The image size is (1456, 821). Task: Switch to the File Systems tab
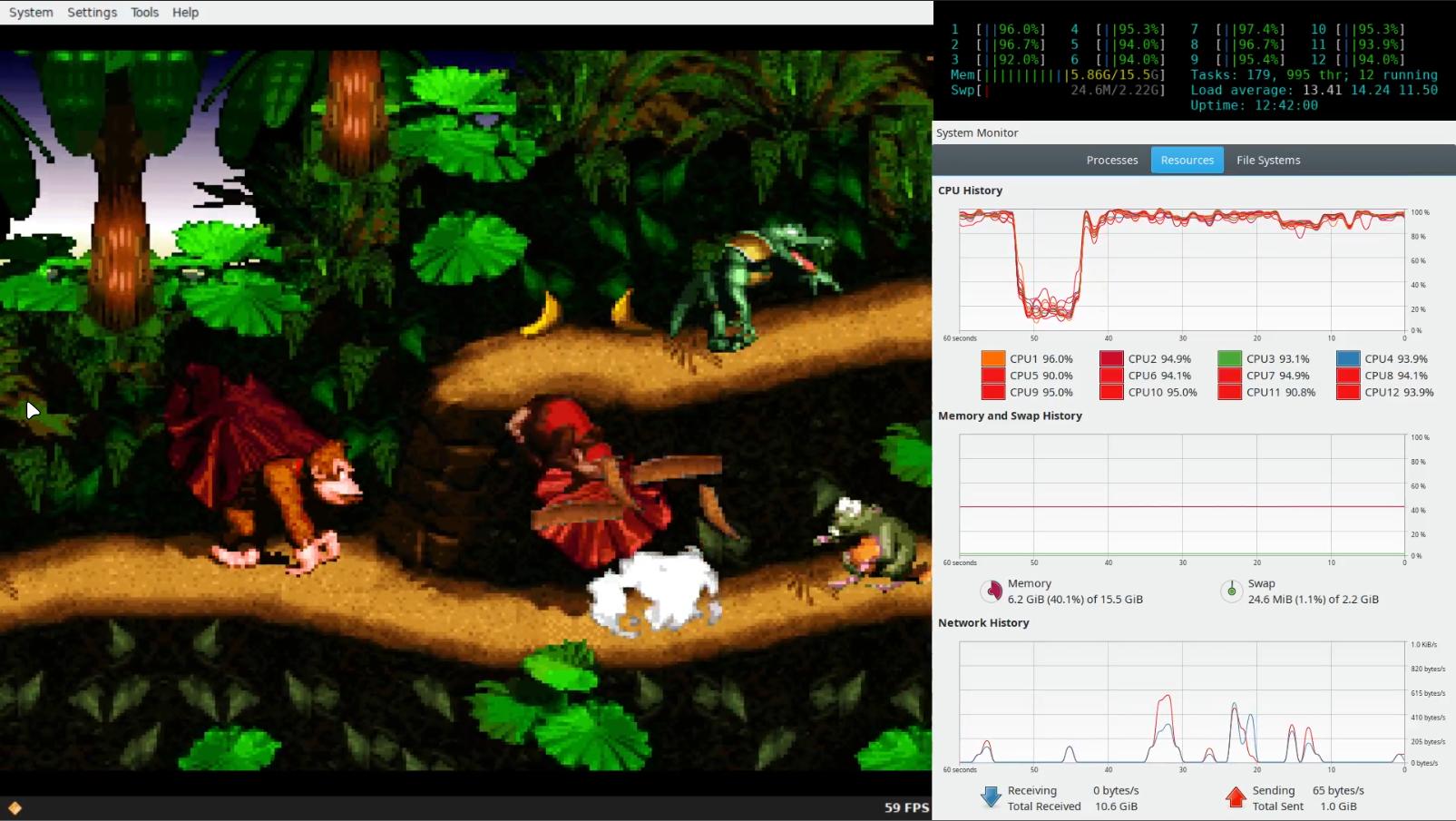(1268, 160)
